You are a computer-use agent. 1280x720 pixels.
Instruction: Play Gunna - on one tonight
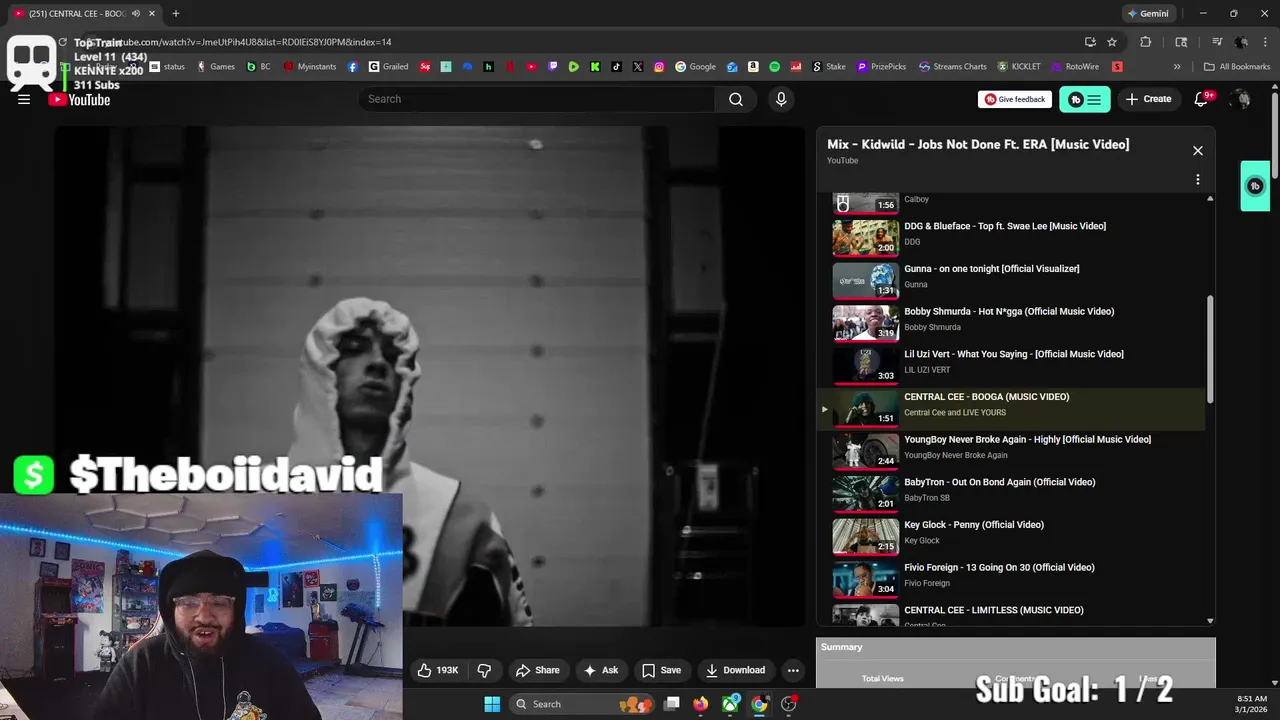[1012, 281]
